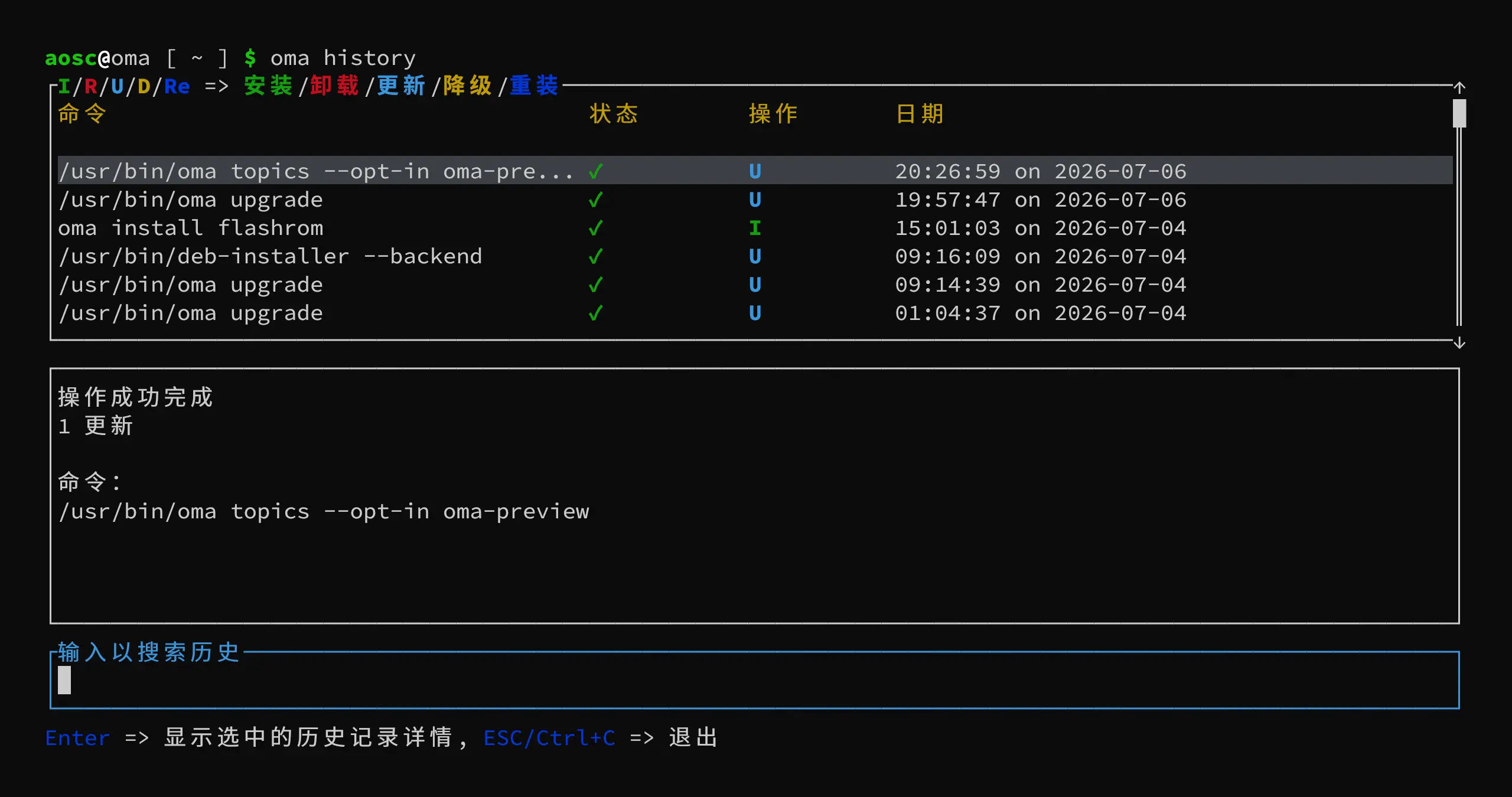This screenshot has height=797, width=1512.
Task: Select the 'oma topics --opt-in oma-pre...' history row
Action: [755, 171]
